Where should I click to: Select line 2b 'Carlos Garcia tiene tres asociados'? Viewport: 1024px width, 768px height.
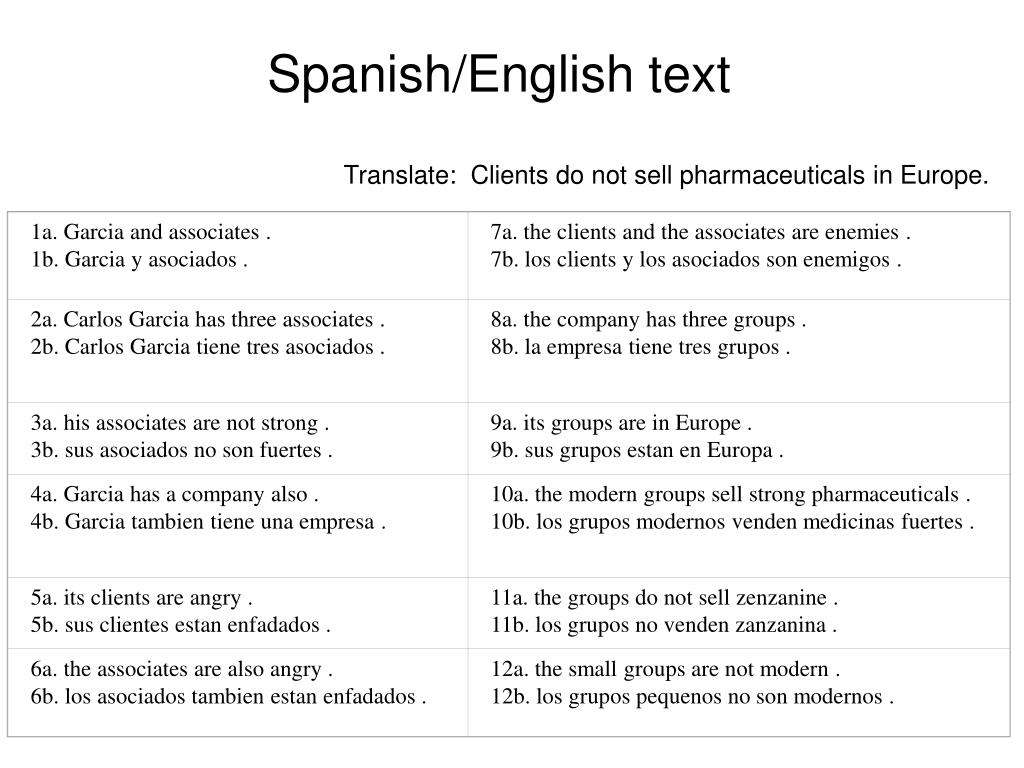[208, 347]
